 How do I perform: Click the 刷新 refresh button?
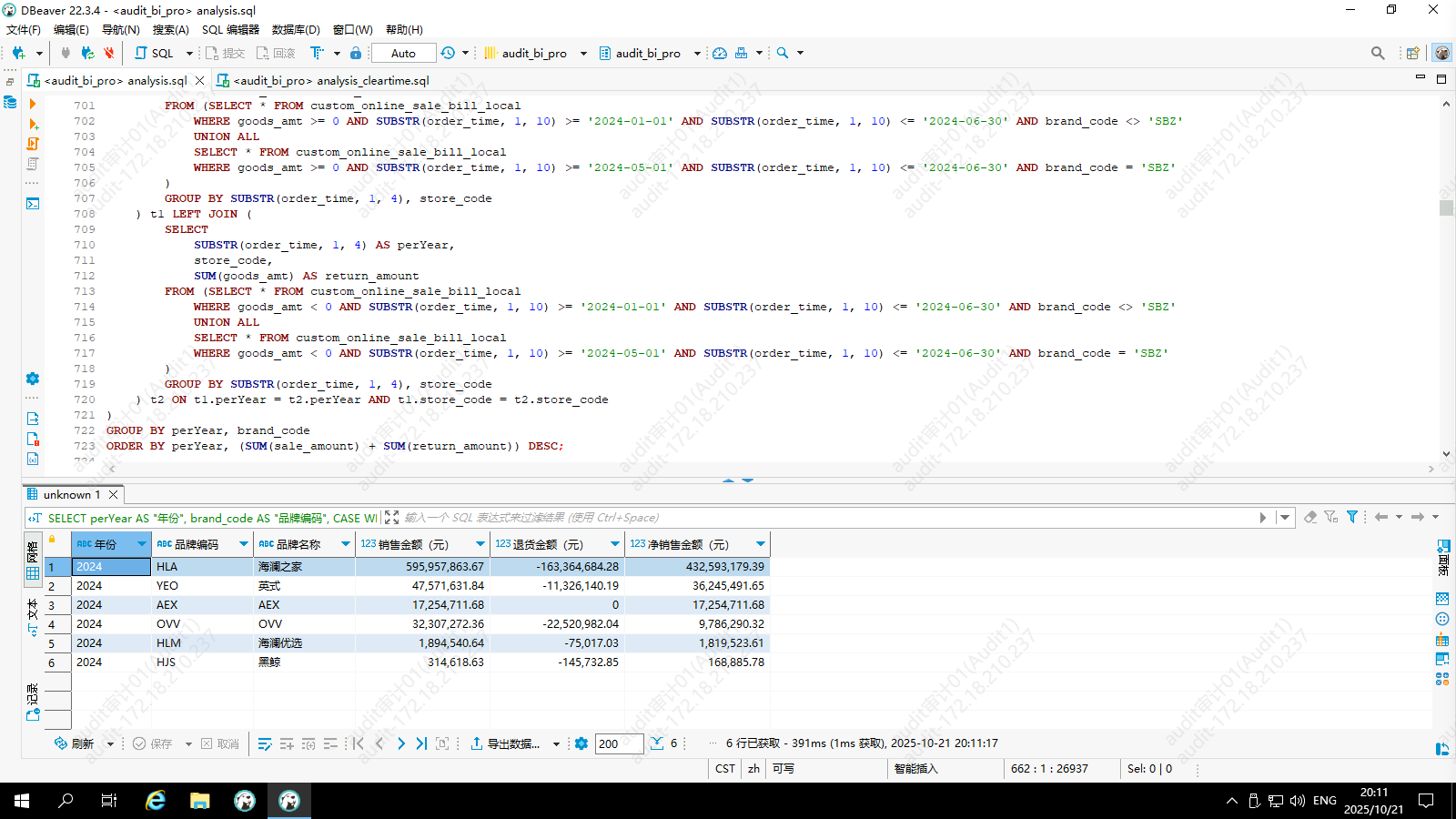tap(75, 743)
